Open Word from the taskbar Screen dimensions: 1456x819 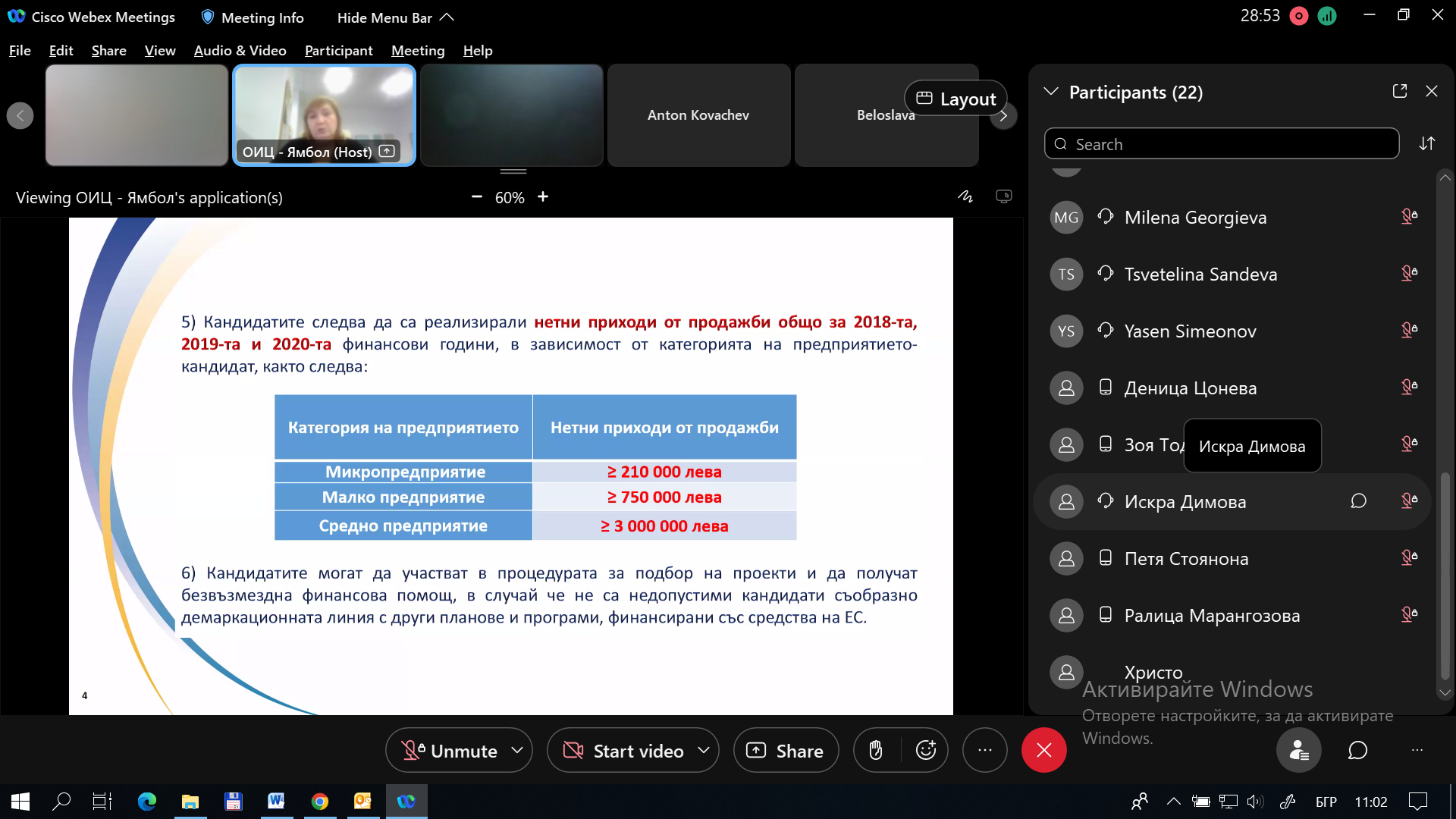[276, 801]
